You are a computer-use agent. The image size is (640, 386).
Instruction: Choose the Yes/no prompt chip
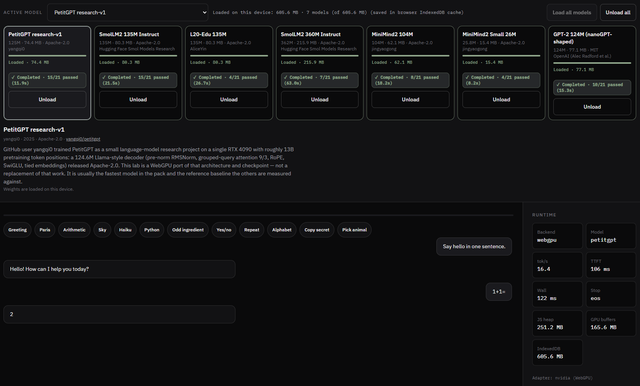pos(224,230)
